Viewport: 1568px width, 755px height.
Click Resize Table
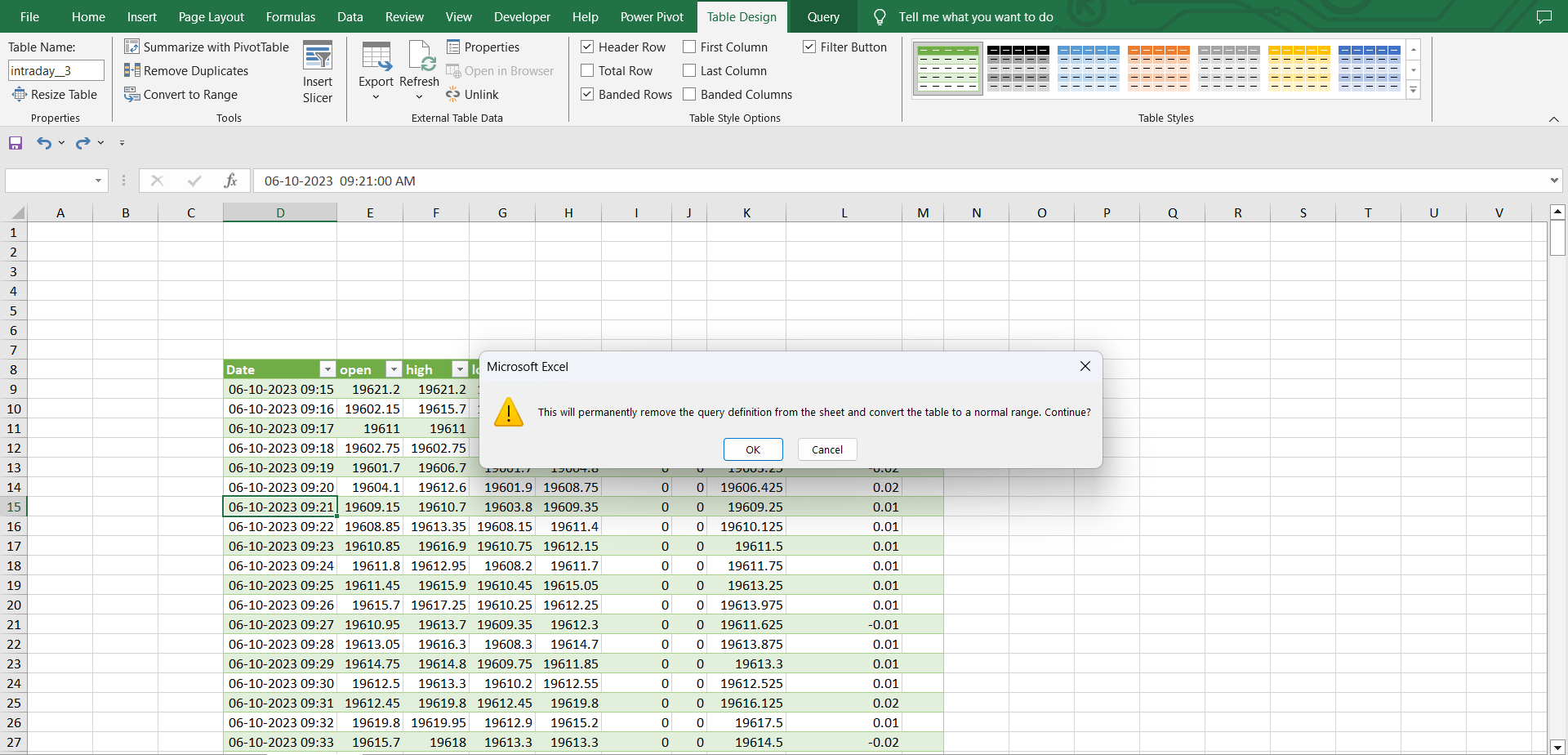pyautogui.click(x=55, y=95)
